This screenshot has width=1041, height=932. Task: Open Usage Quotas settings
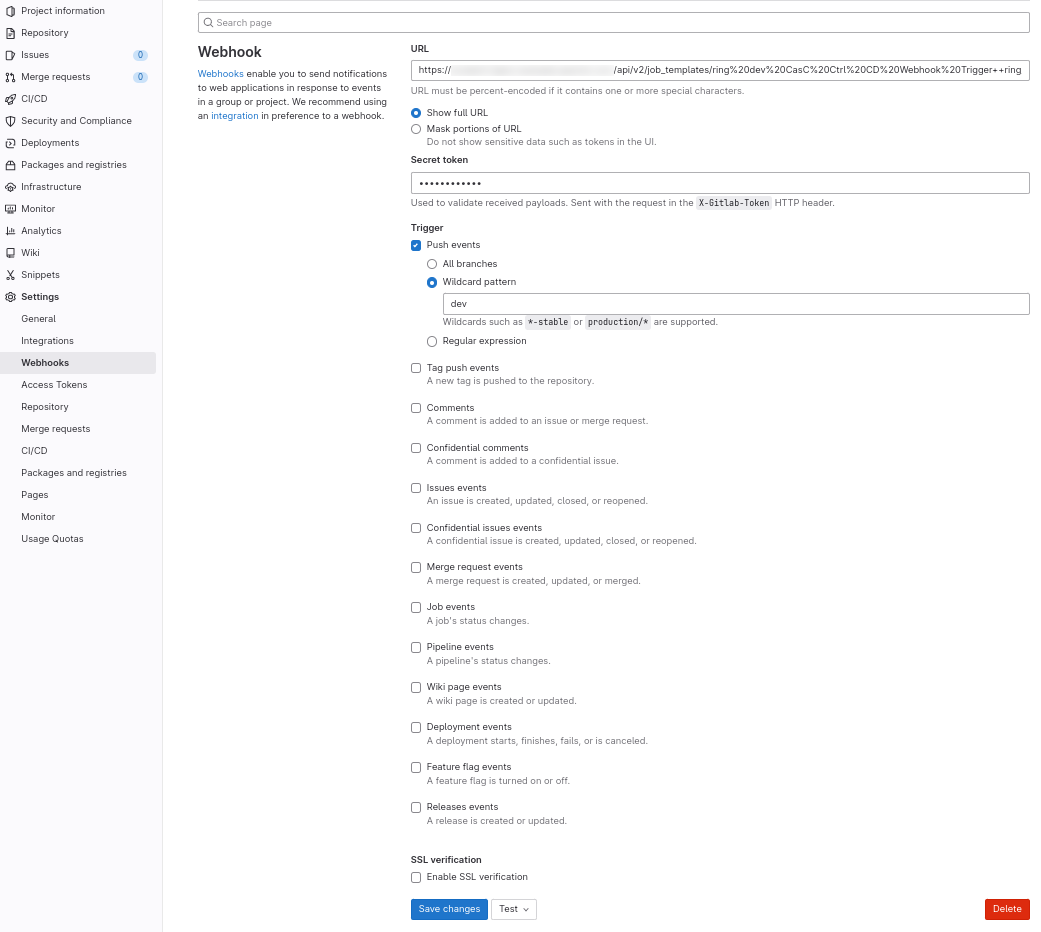(x=52, y=538)
